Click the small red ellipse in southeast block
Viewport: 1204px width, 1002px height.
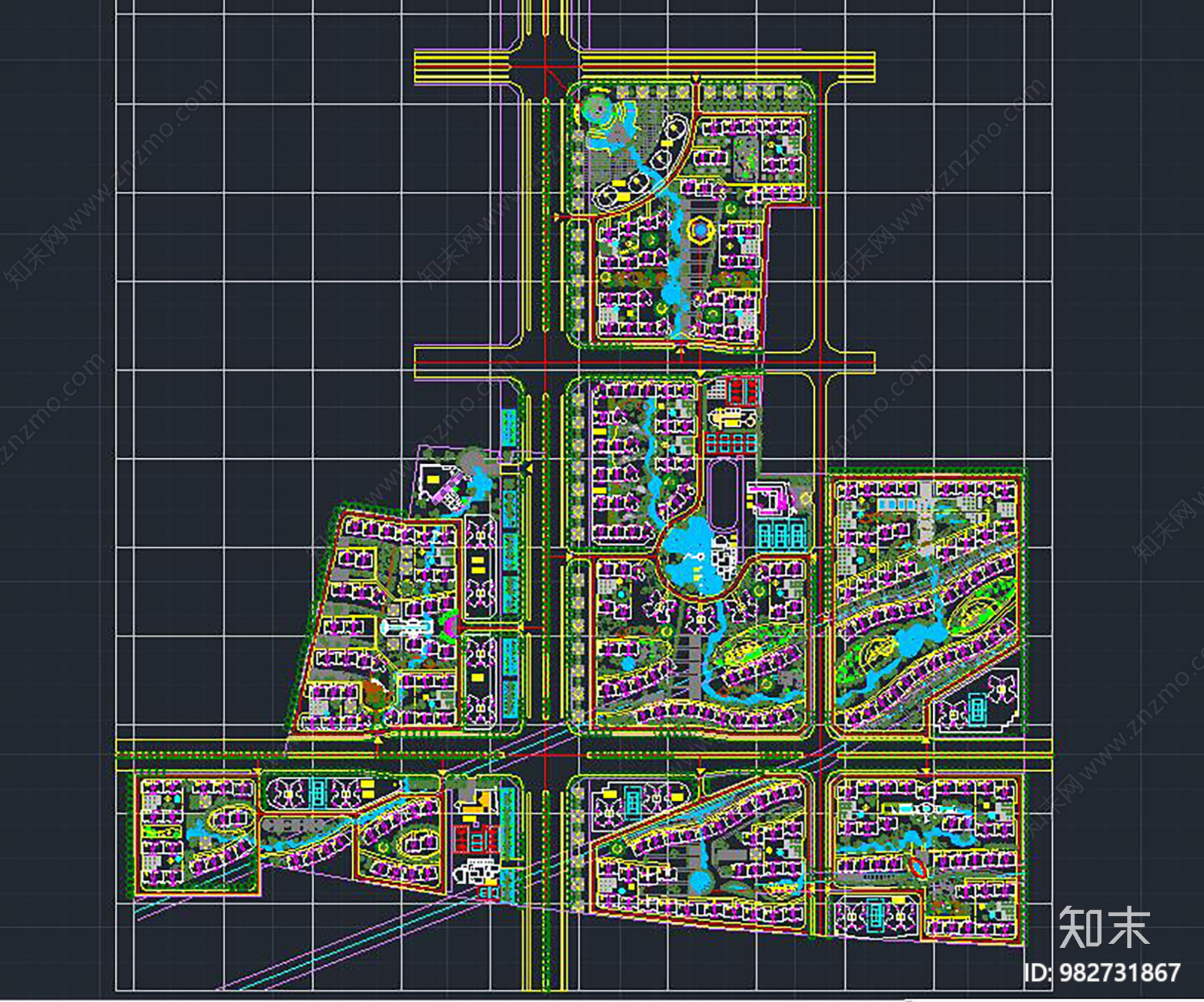[917, 867]
